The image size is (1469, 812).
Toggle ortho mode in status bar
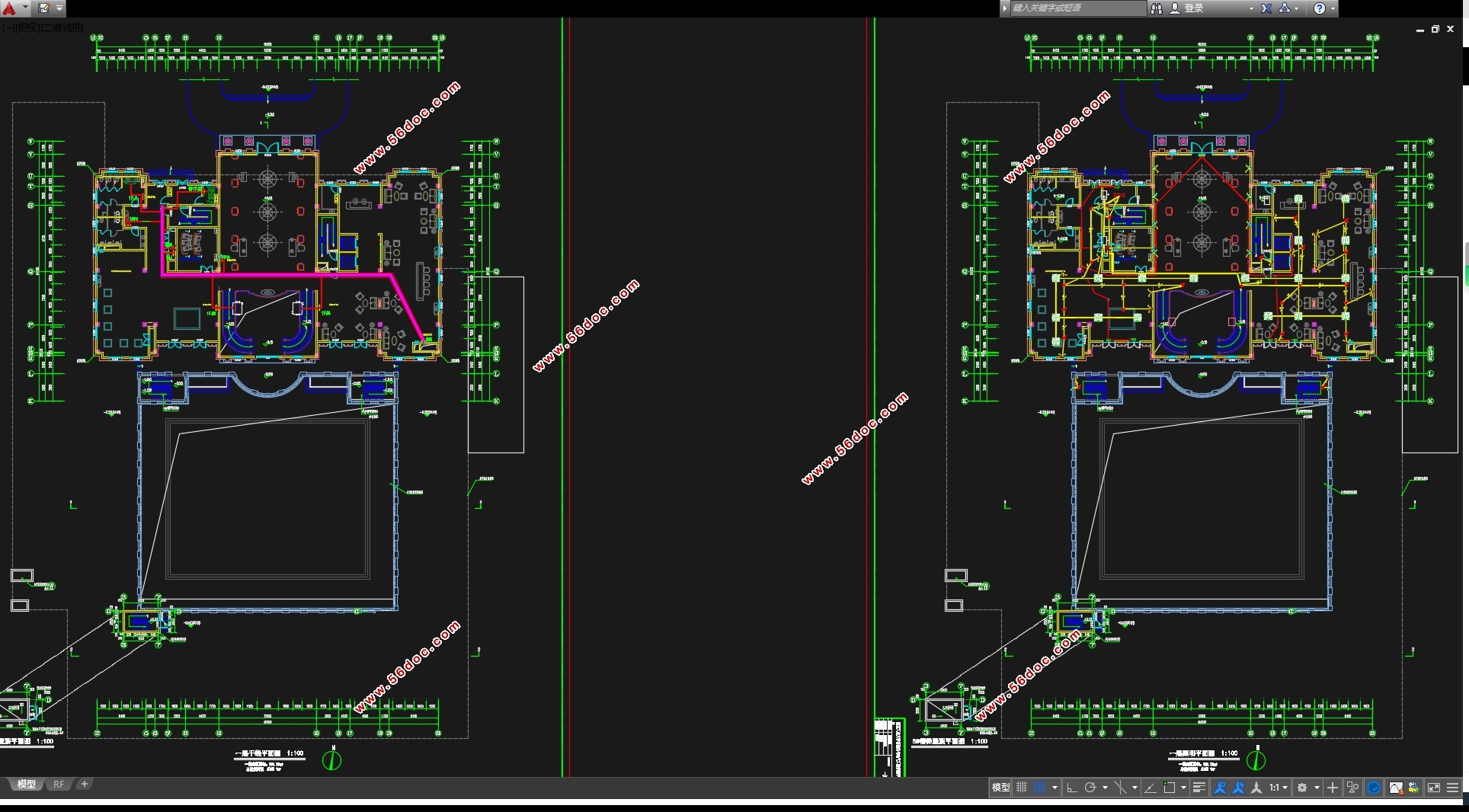(x=1071, y=788)
